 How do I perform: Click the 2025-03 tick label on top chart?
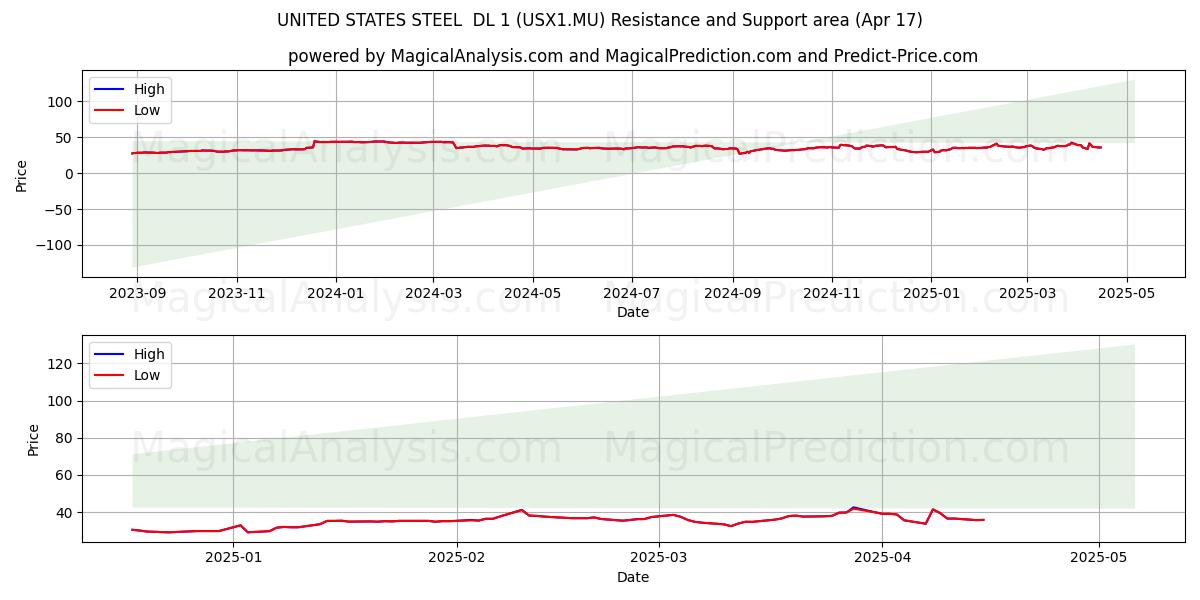point(1027,294)
